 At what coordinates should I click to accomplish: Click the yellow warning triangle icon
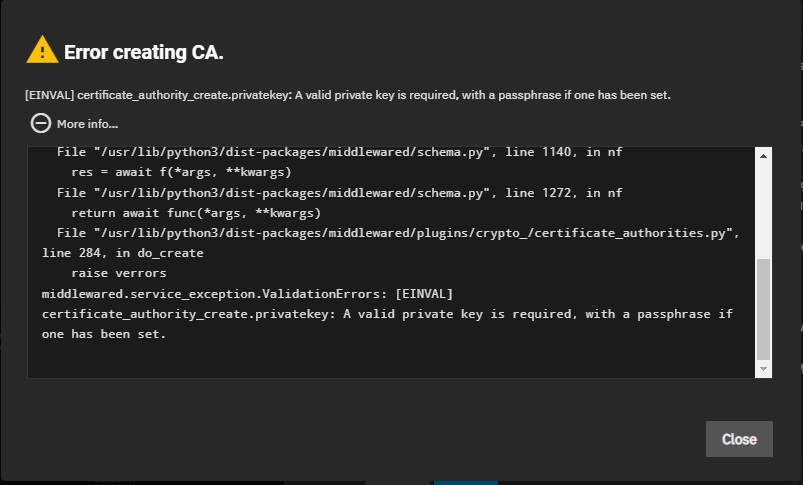pos(42,50)
